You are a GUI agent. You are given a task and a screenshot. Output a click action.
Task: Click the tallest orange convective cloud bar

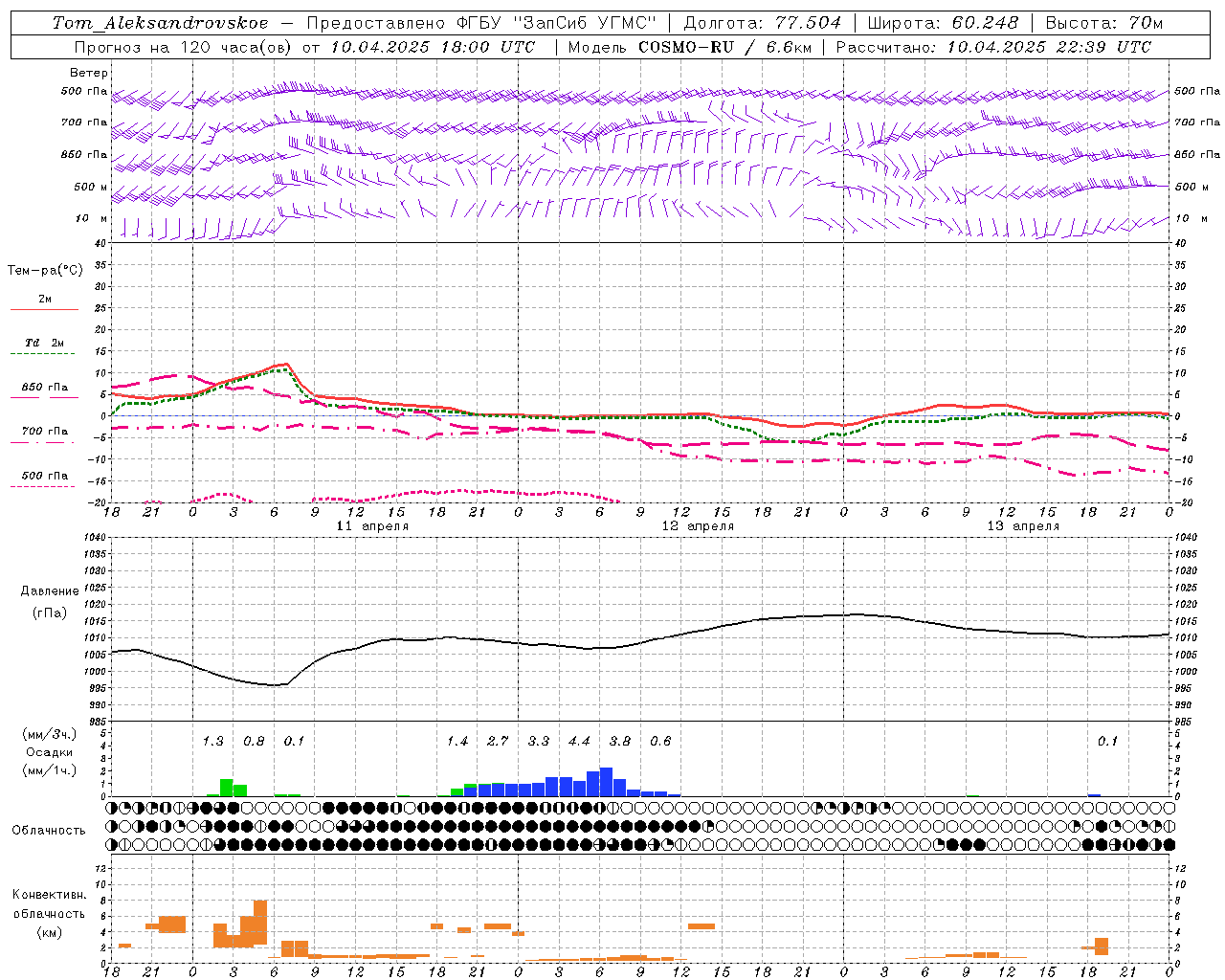point(260,923)
